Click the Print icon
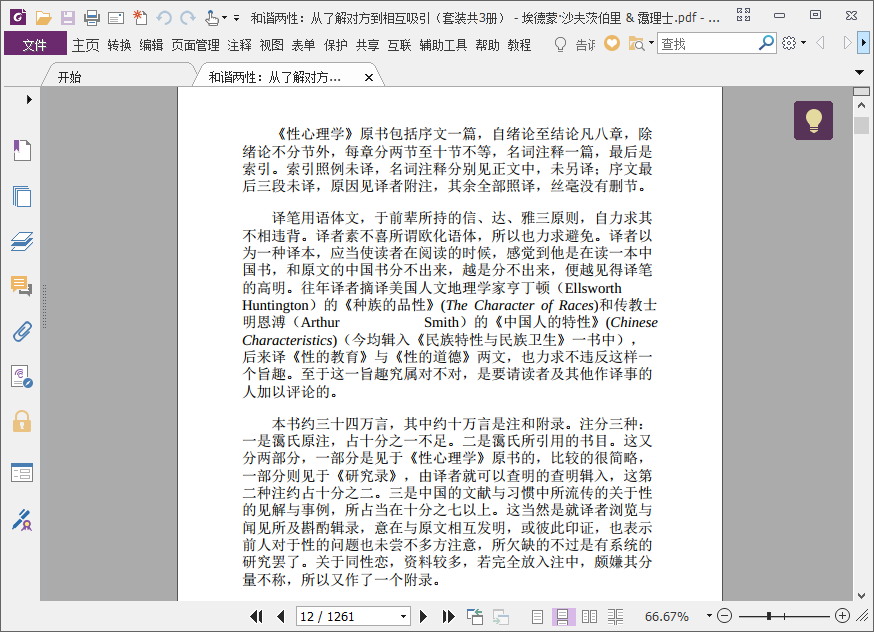Screen dimensions: 874x632 point(92,18)
